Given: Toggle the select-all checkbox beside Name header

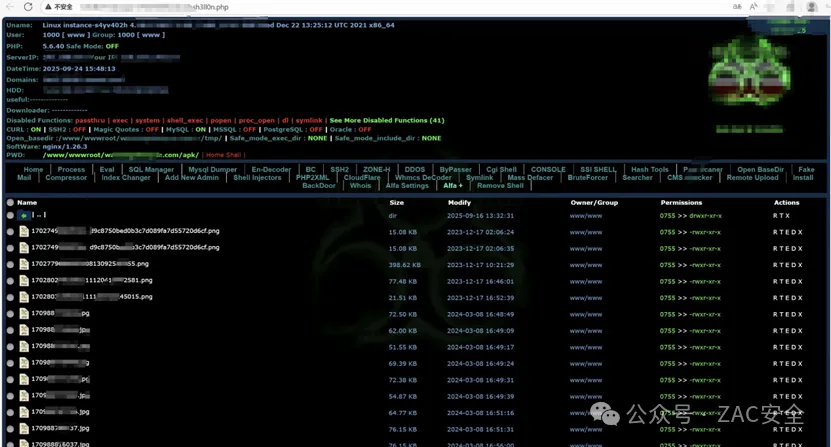Looking at the screenshot, I should (x=10, y=203).
